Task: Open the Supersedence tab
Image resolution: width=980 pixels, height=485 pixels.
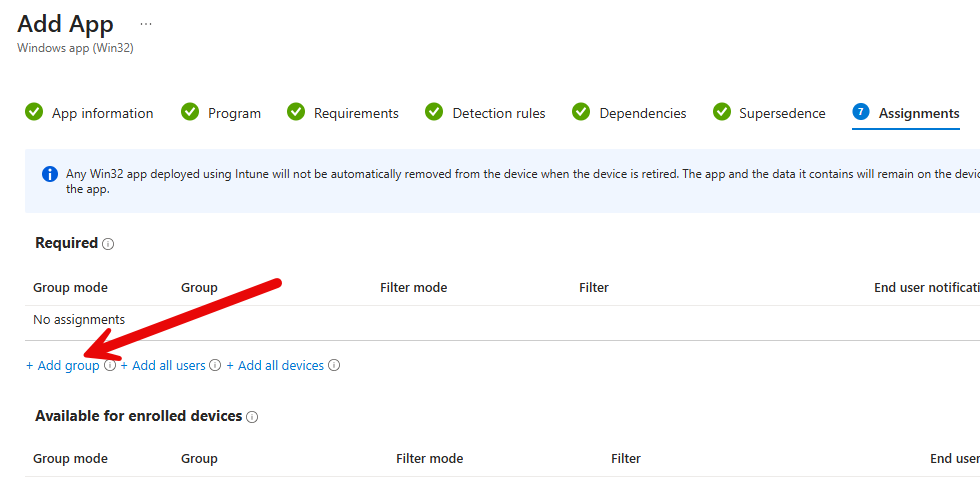Action: (782, 113)
